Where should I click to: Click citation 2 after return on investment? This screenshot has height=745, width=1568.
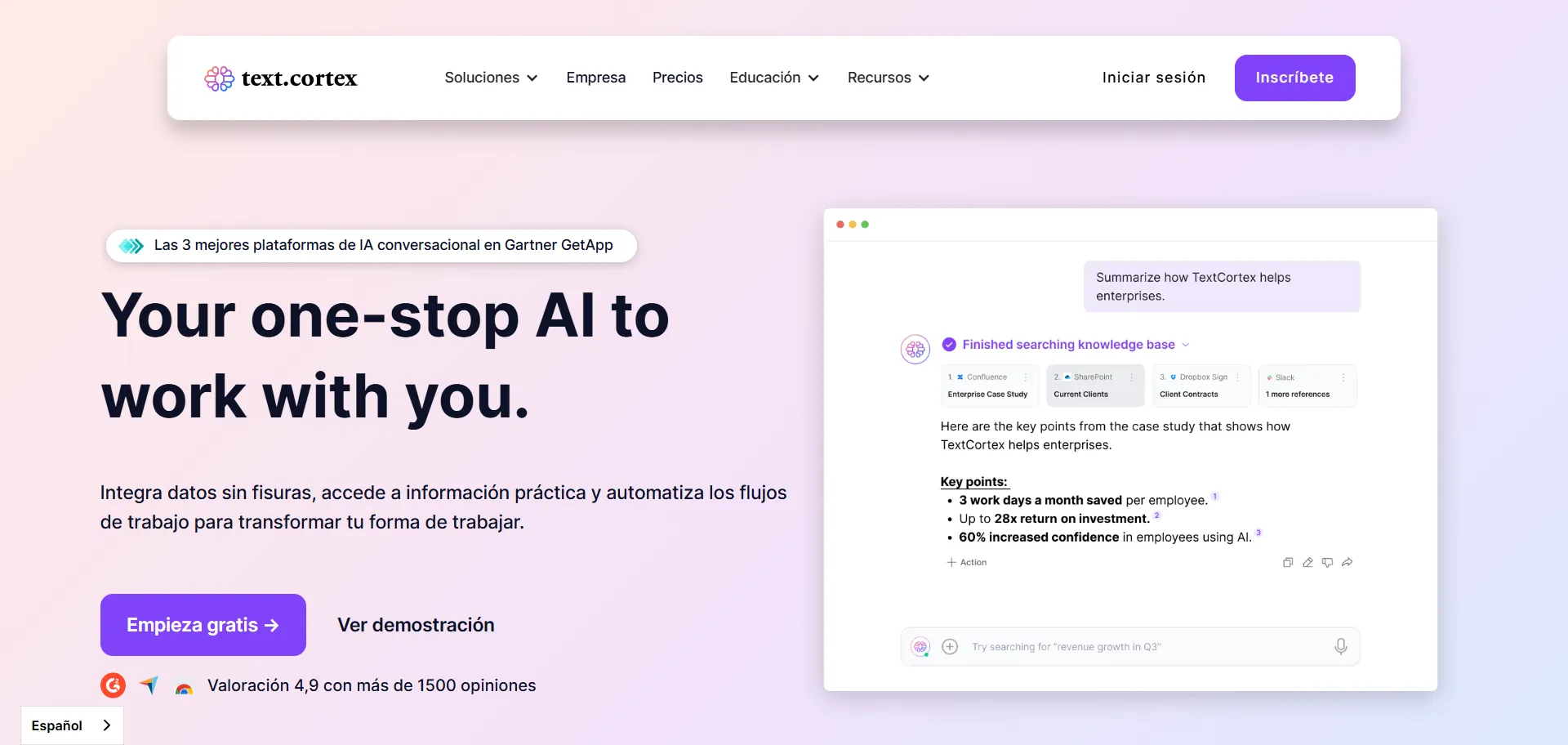(1156, 515)
